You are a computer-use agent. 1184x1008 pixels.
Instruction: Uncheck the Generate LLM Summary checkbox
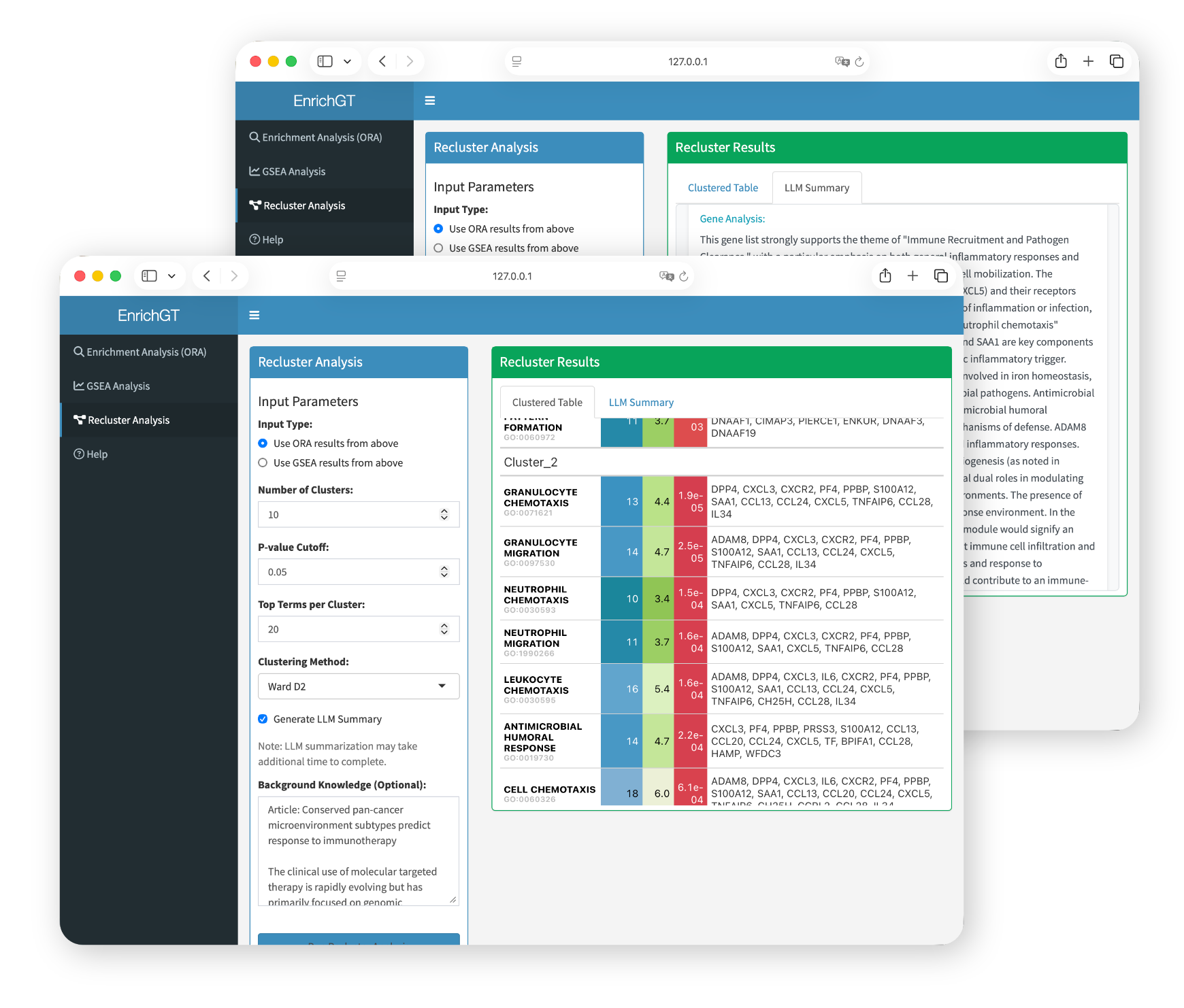tap(263, 719)
